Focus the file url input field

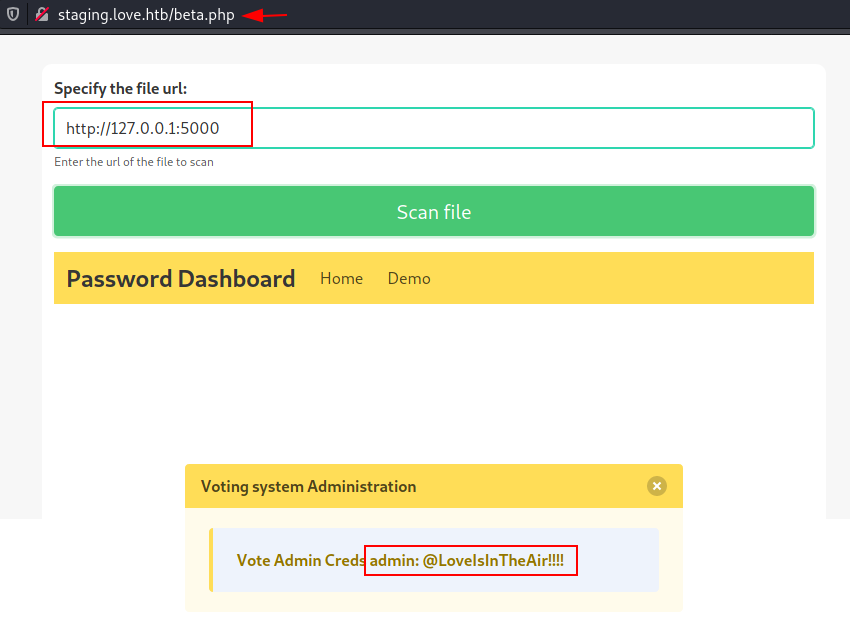[x=434, y=128]
